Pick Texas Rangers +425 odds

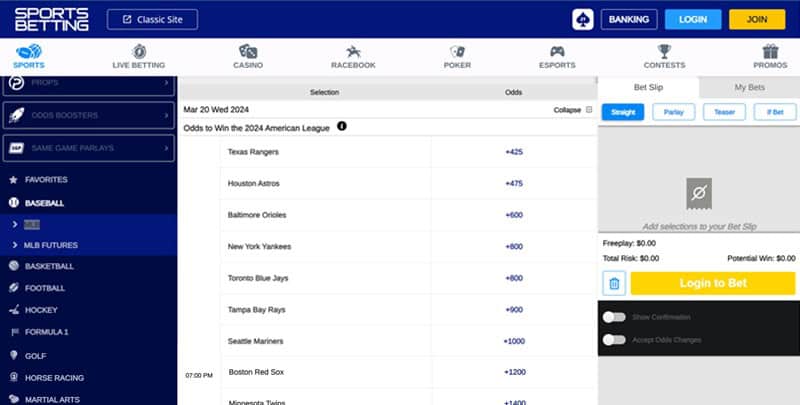514,151
